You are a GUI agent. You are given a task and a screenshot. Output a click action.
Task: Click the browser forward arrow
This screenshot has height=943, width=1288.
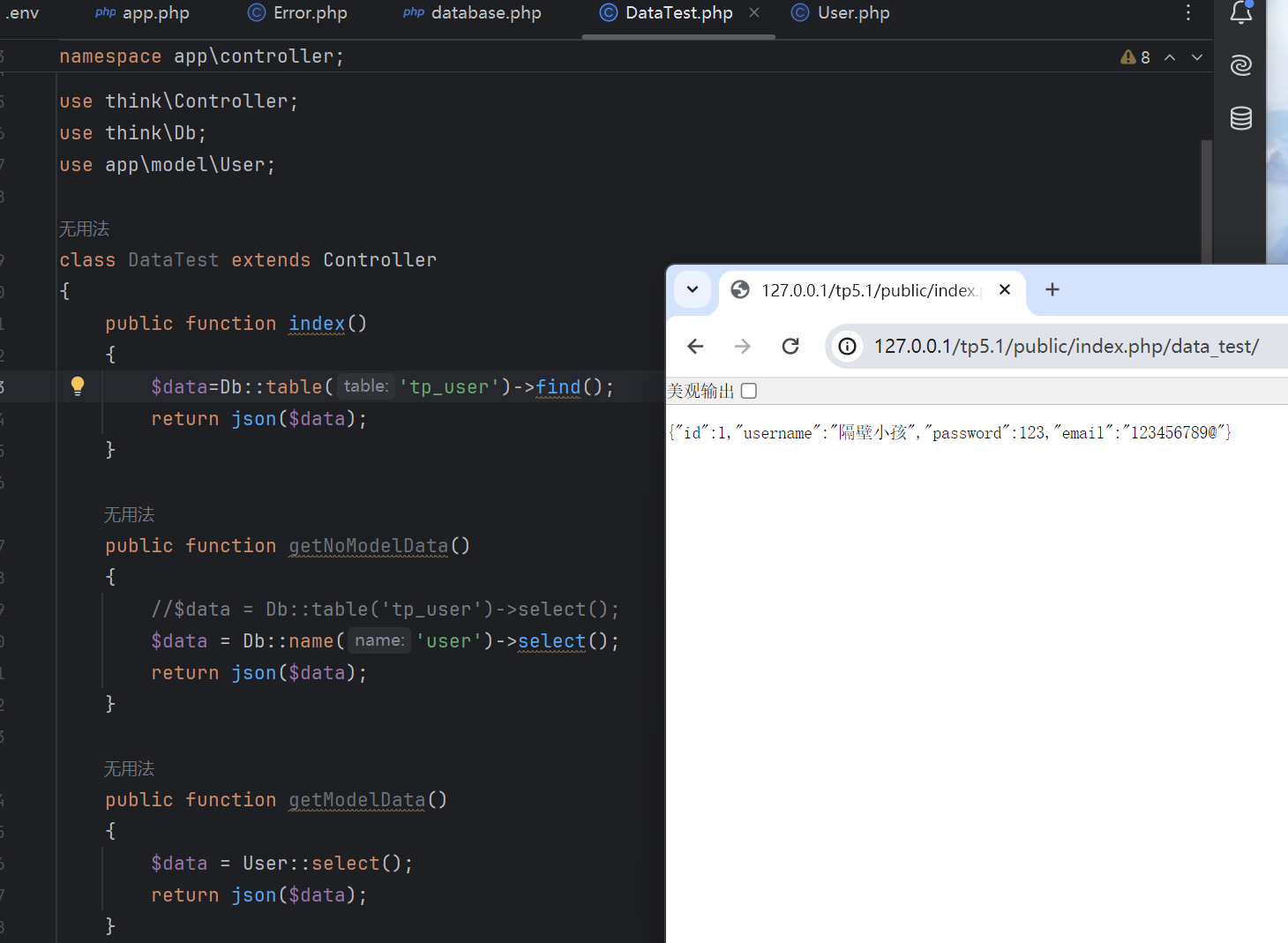[743, 346]
